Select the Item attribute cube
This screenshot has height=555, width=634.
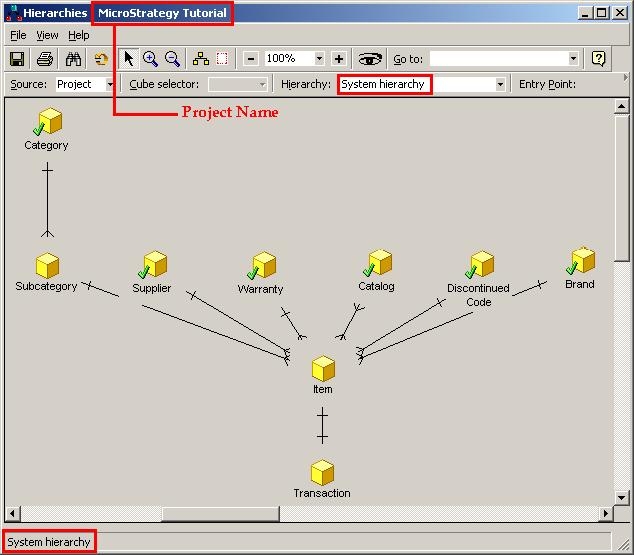[x=323, y=368]
